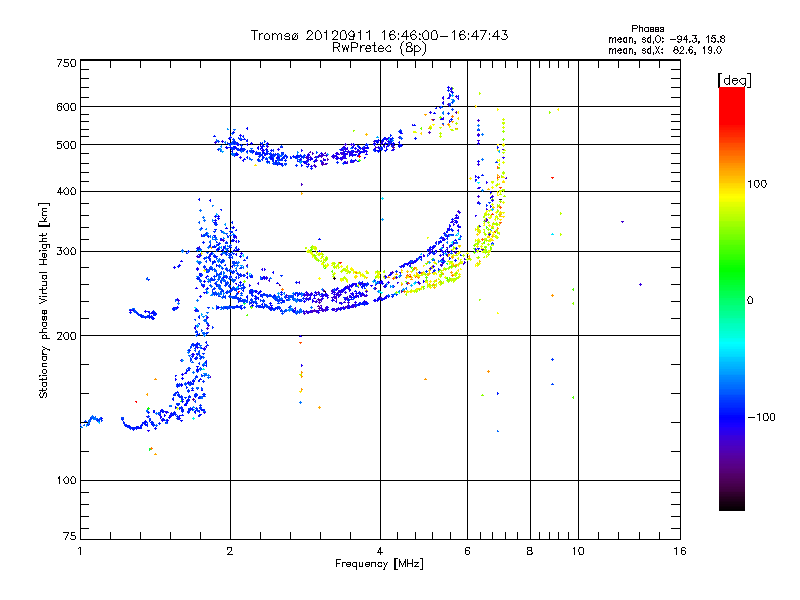The height and width of the screenshot is (600, 800).
Task: Click y-axis label 100
Action: (x=67, y=481)
